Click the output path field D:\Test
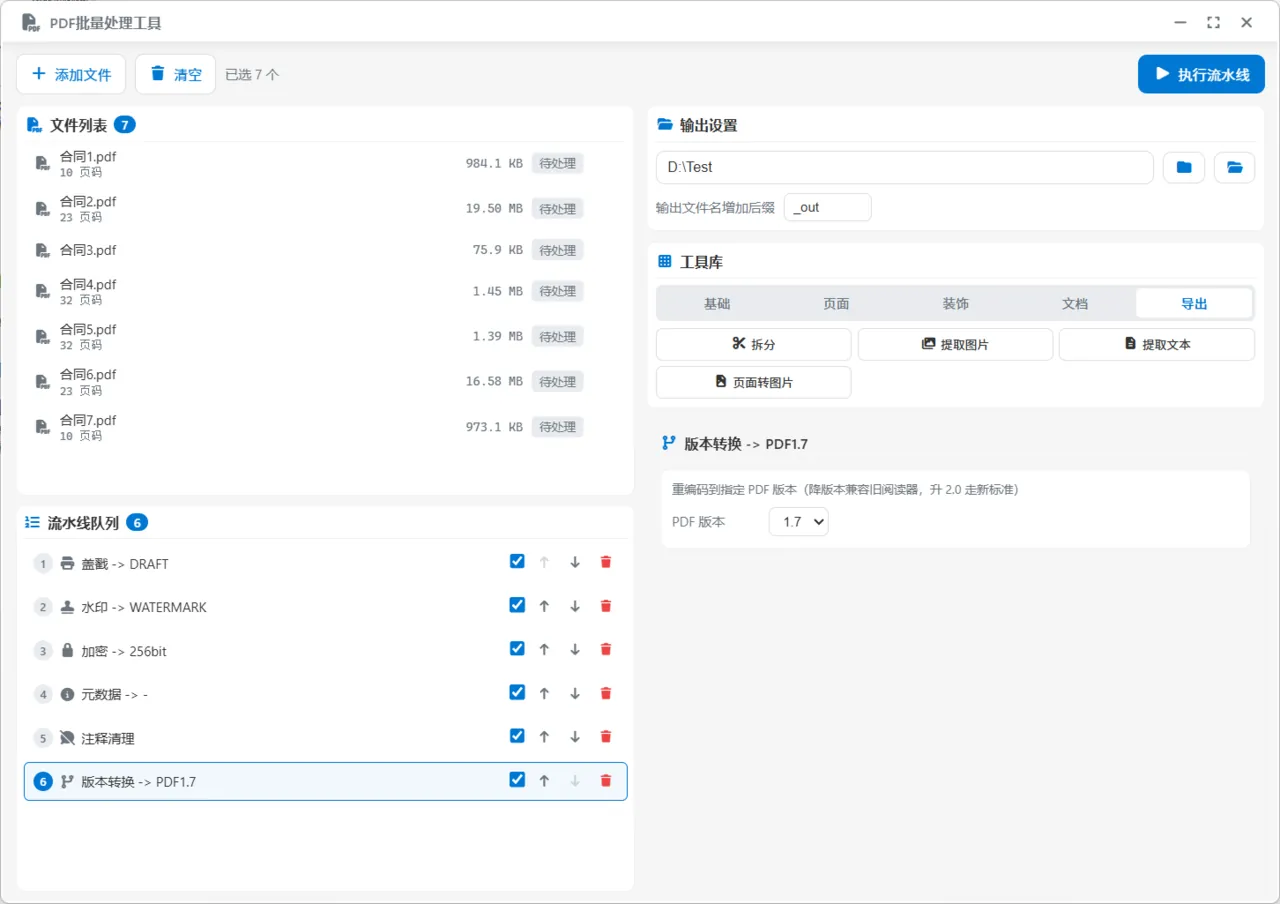1280x904 pixels. coord(905,167)
